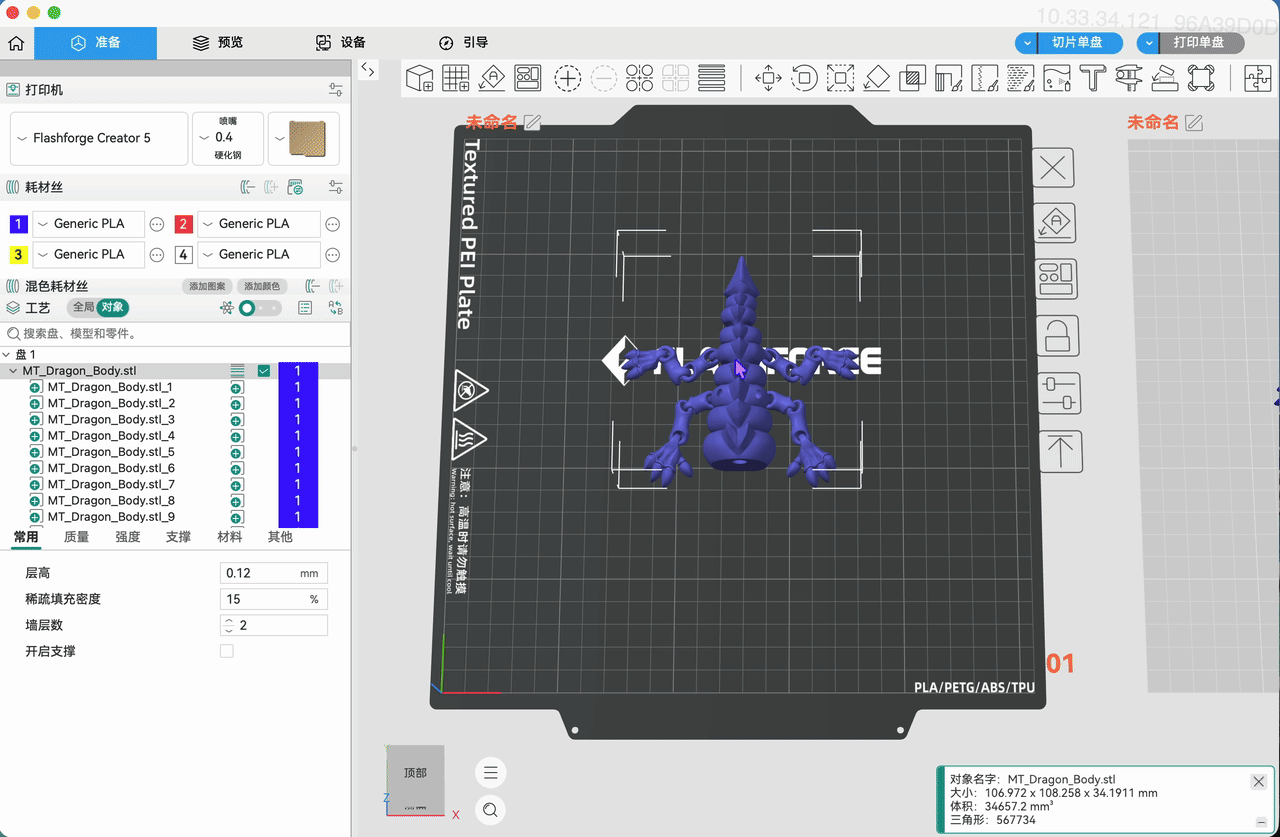Switch process scope to 全局
Screen dimensions: 1280x837
pyautogui.click(x=83, y=307)
